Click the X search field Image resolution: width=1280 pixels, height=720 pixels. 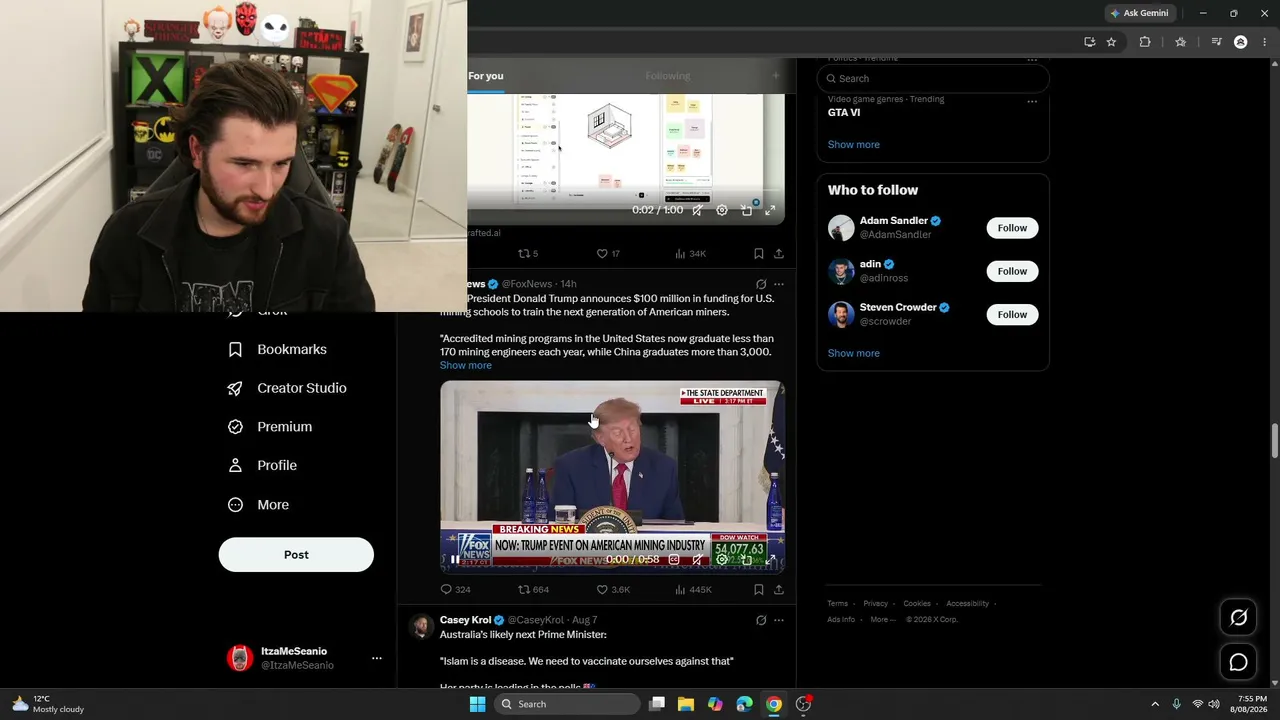click(x=933, y=78)
